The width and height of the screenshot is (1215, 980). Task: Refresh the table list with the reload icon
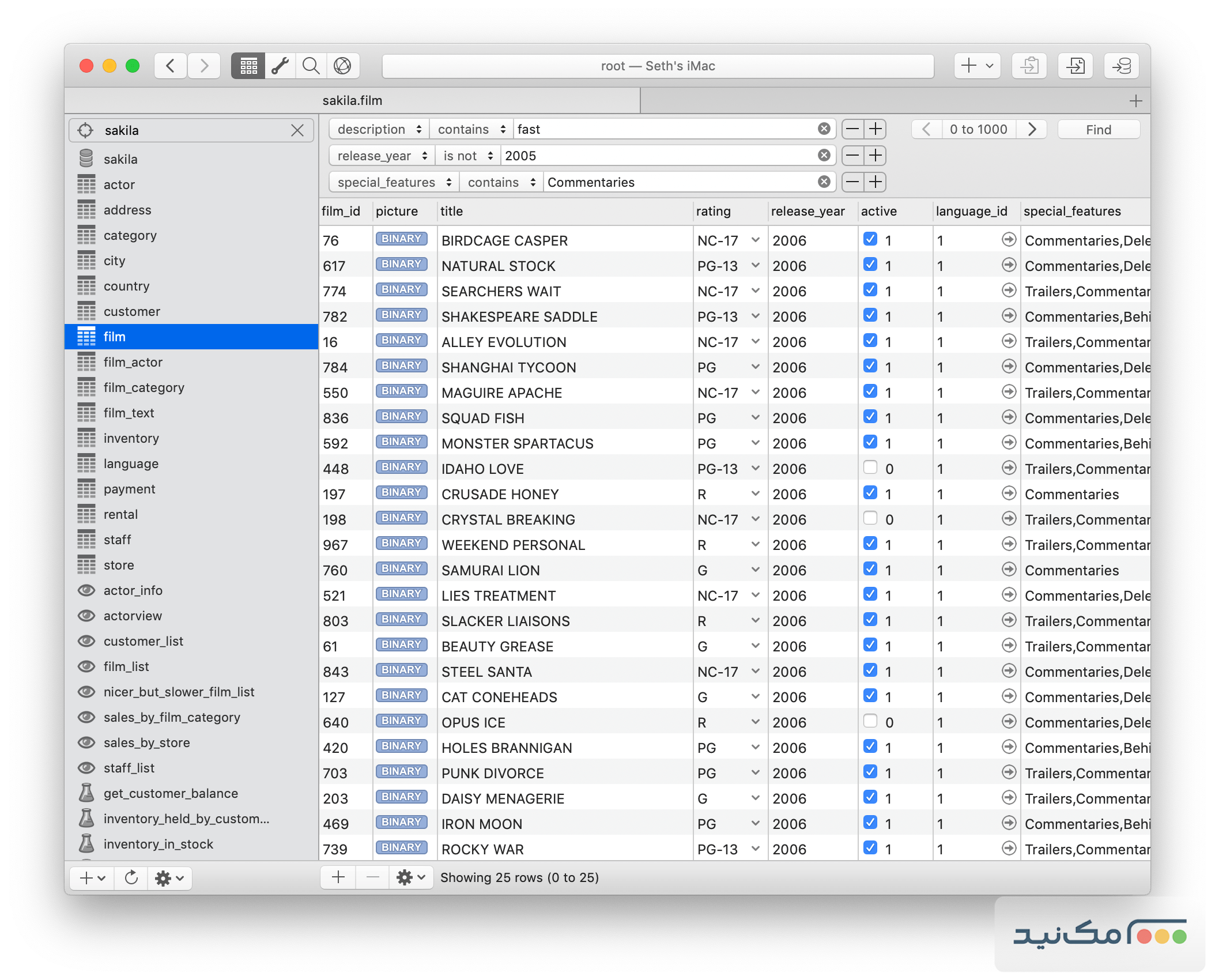pyautogui.click(x=131, y=878)
